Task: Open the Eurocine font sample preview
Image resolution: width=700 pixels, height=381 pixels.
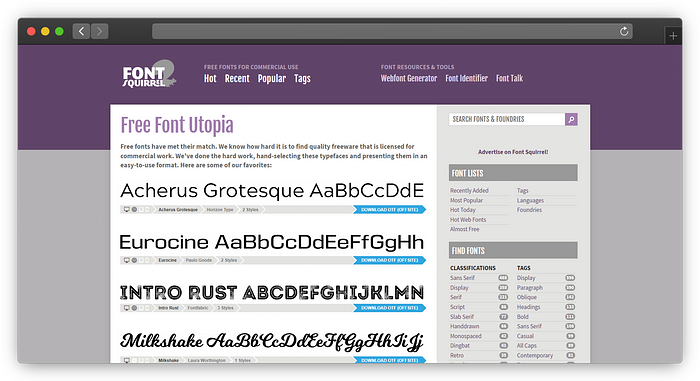Action: [272, 243]
